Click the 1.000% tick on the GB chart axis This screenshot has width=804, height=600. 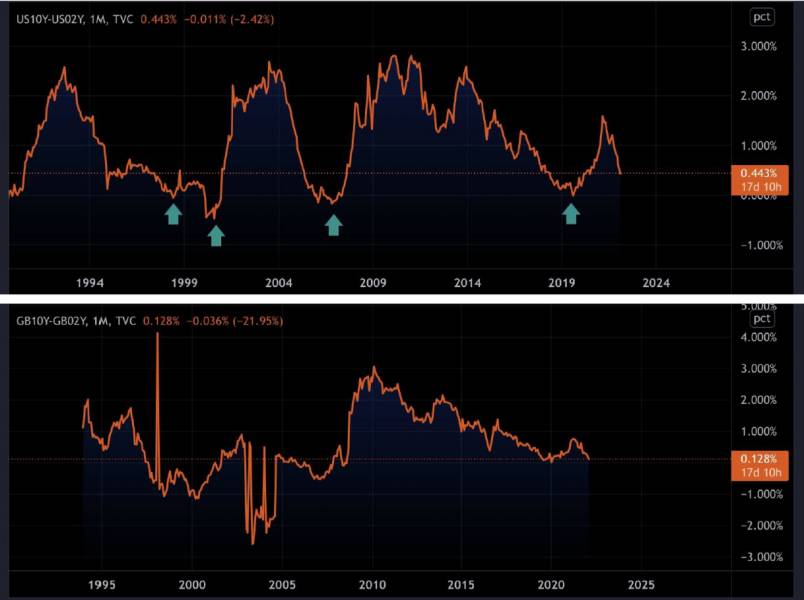coord(758,431)
